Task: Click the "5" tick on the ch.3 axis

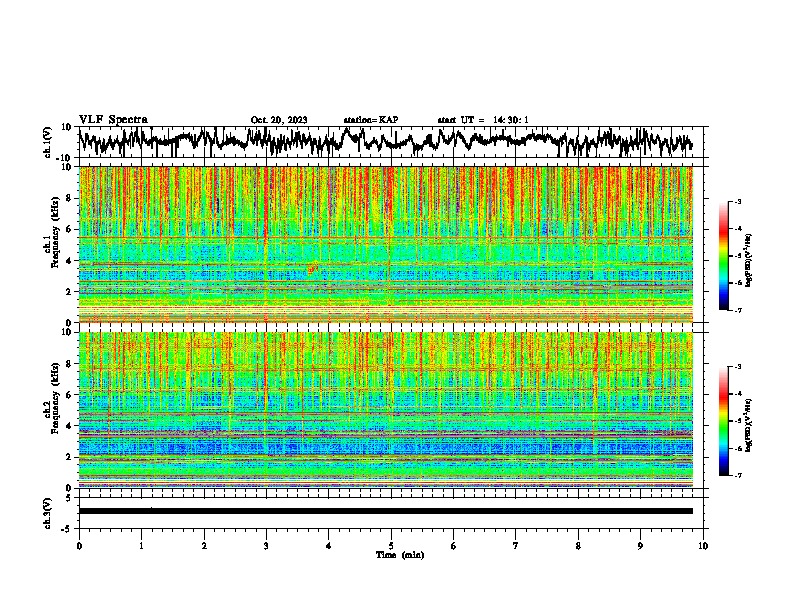Action: pos(69,498)
